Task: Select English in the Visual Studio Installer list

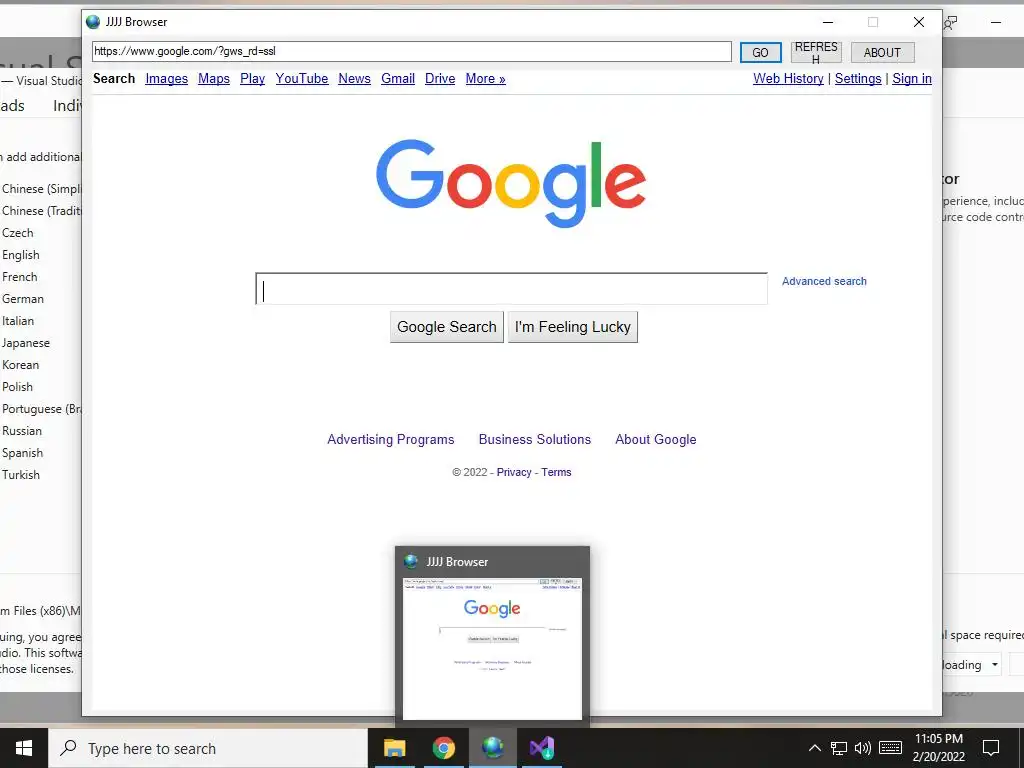Action: point(21,255)
